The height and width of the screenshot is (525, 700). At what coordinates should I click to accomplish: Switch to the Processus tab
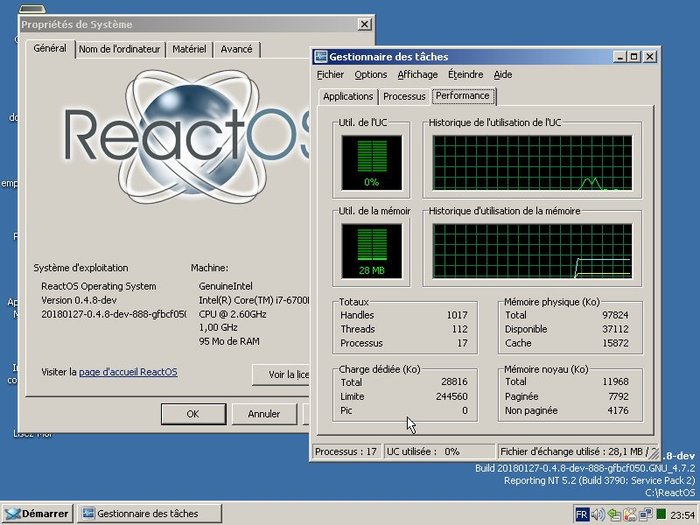pos(404,96)
